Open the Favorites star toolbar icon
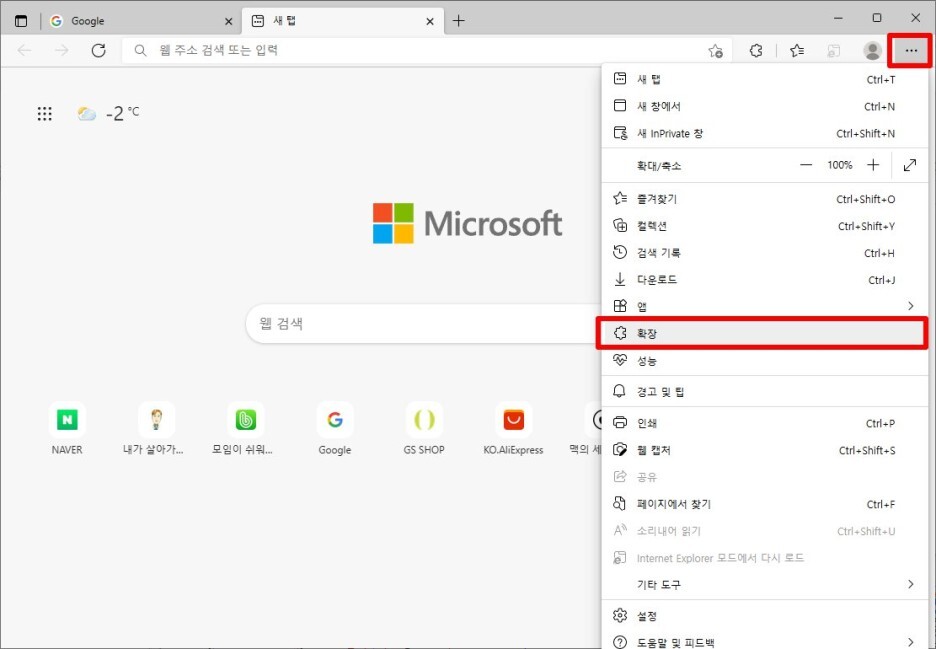The height and width of the screenshot is (649, 936). [x=796, y=51]
